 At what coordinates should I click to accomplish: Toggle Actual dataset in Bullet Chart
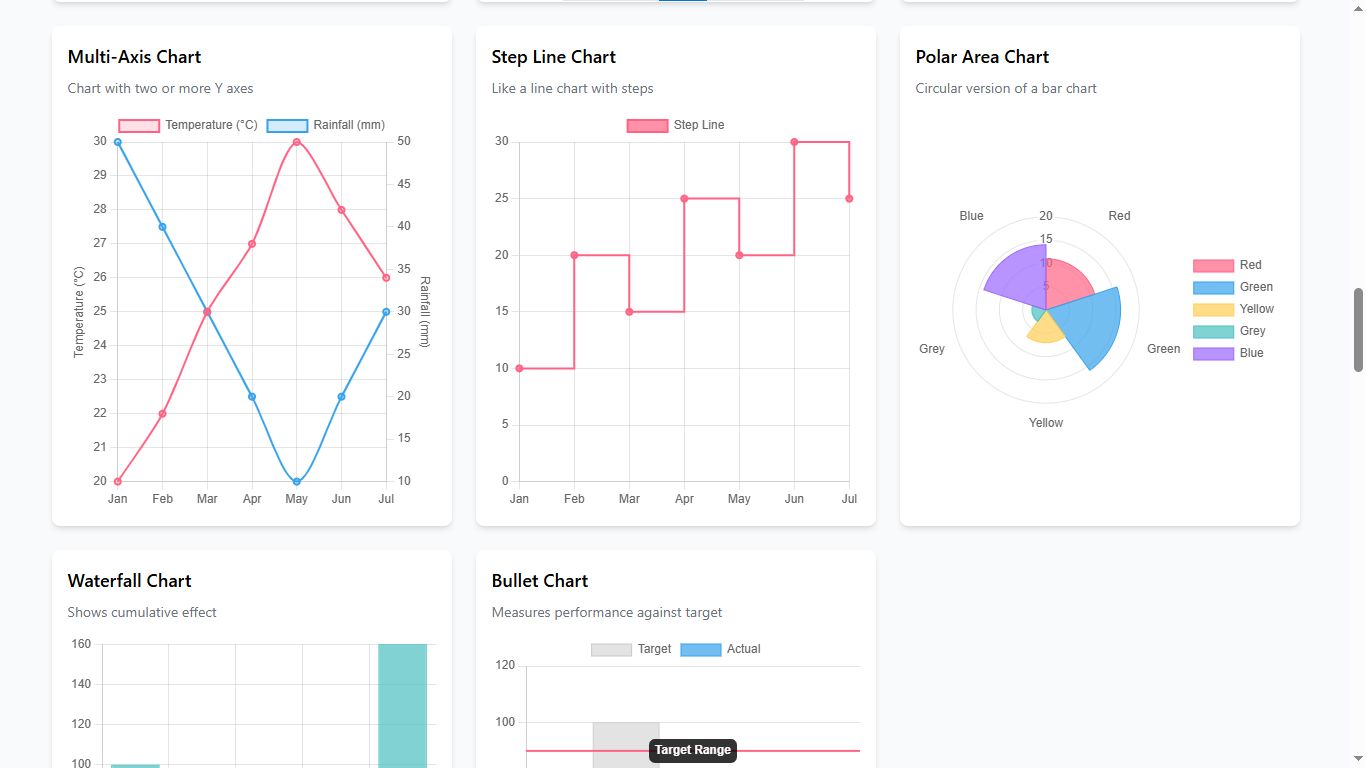coord(700,649)
